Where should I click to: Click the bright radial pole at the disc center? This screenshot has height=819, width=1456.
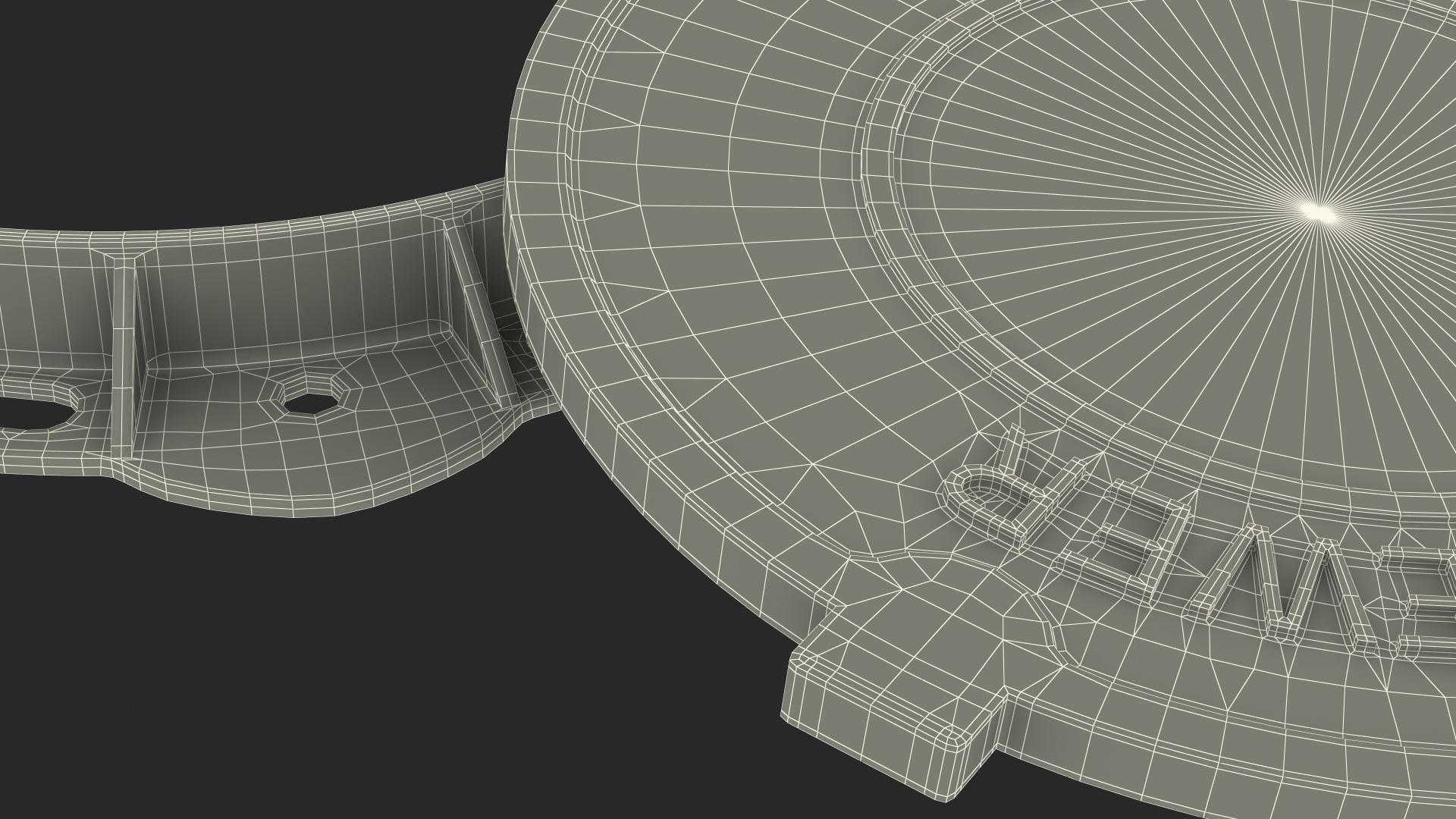click(1318, 211)
